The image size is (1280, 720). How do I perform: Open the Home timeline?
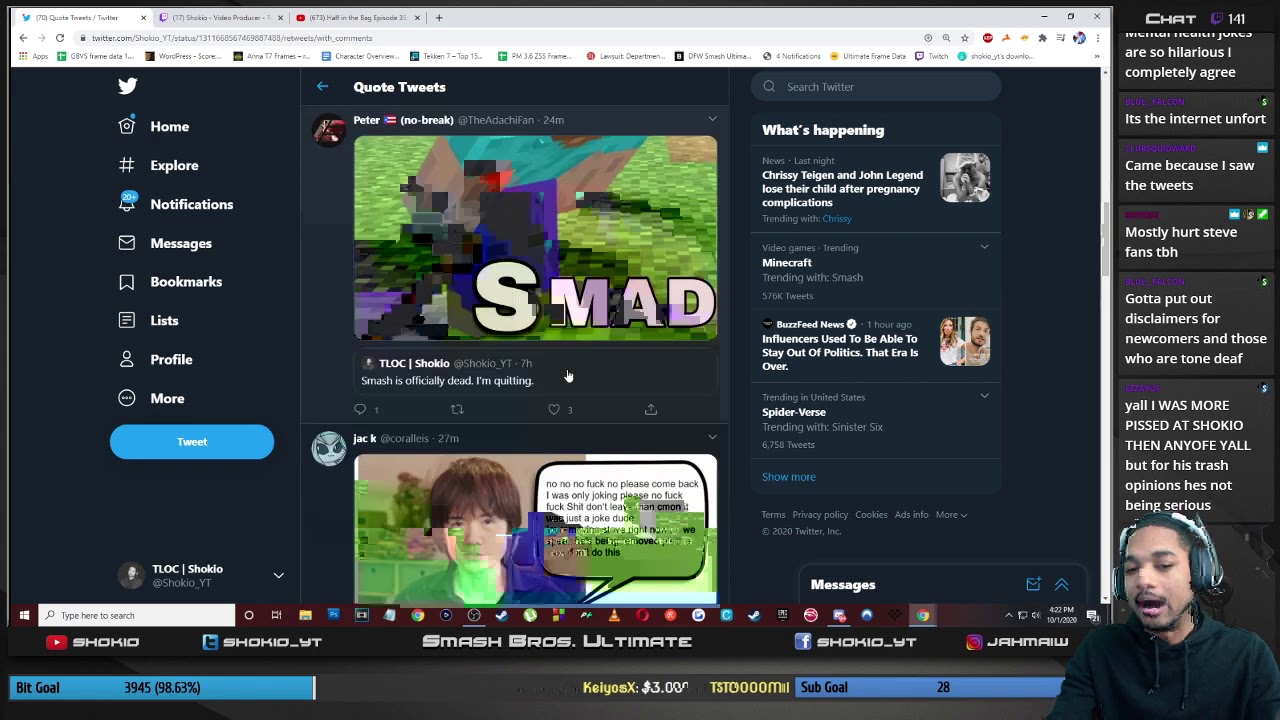[154, 126]
